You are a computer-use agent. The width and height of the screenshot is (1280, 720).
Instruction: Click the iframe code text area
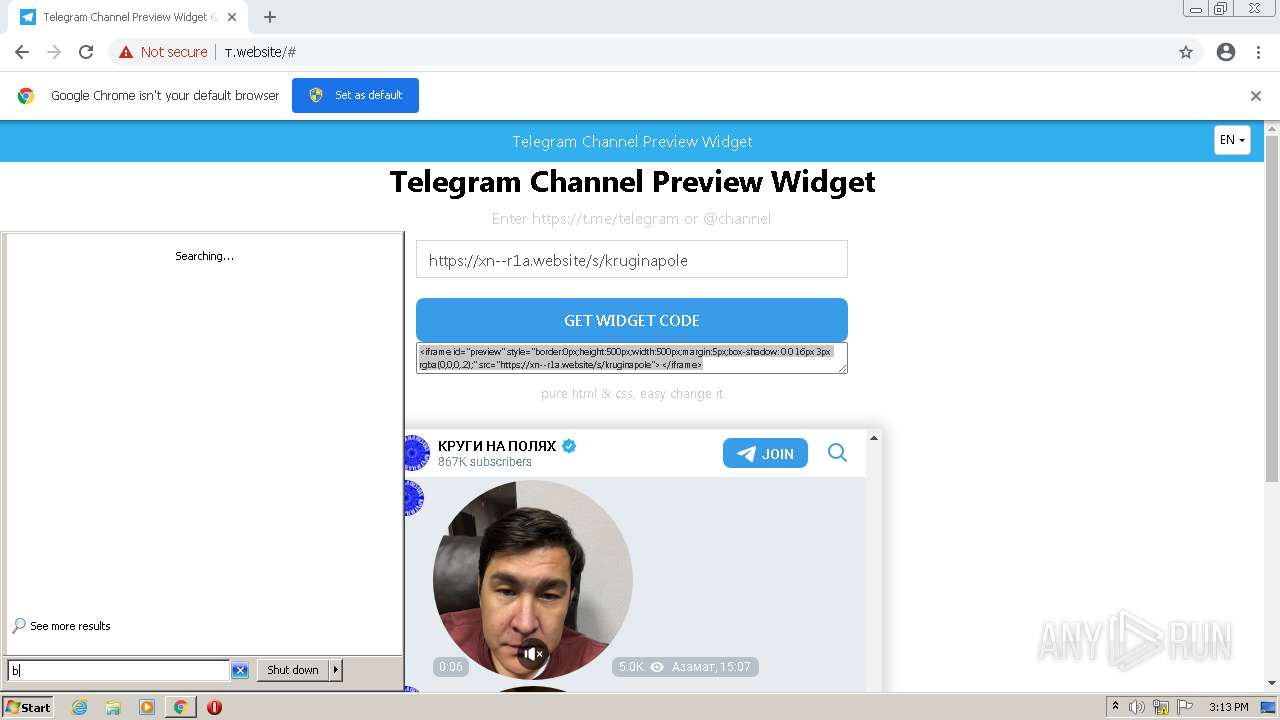coord(632,358)
